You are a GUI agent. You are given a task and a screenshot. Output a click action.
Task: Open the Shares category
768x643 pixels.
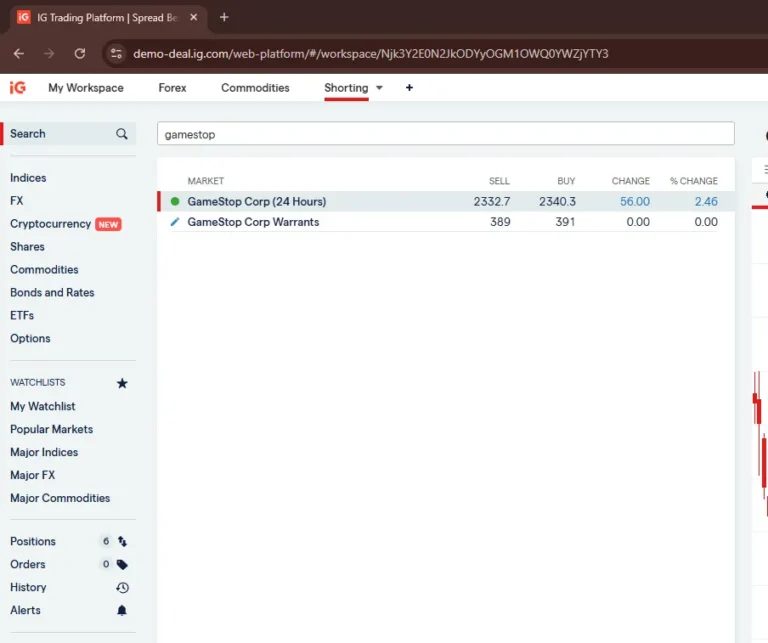click(x=27, y=247)
